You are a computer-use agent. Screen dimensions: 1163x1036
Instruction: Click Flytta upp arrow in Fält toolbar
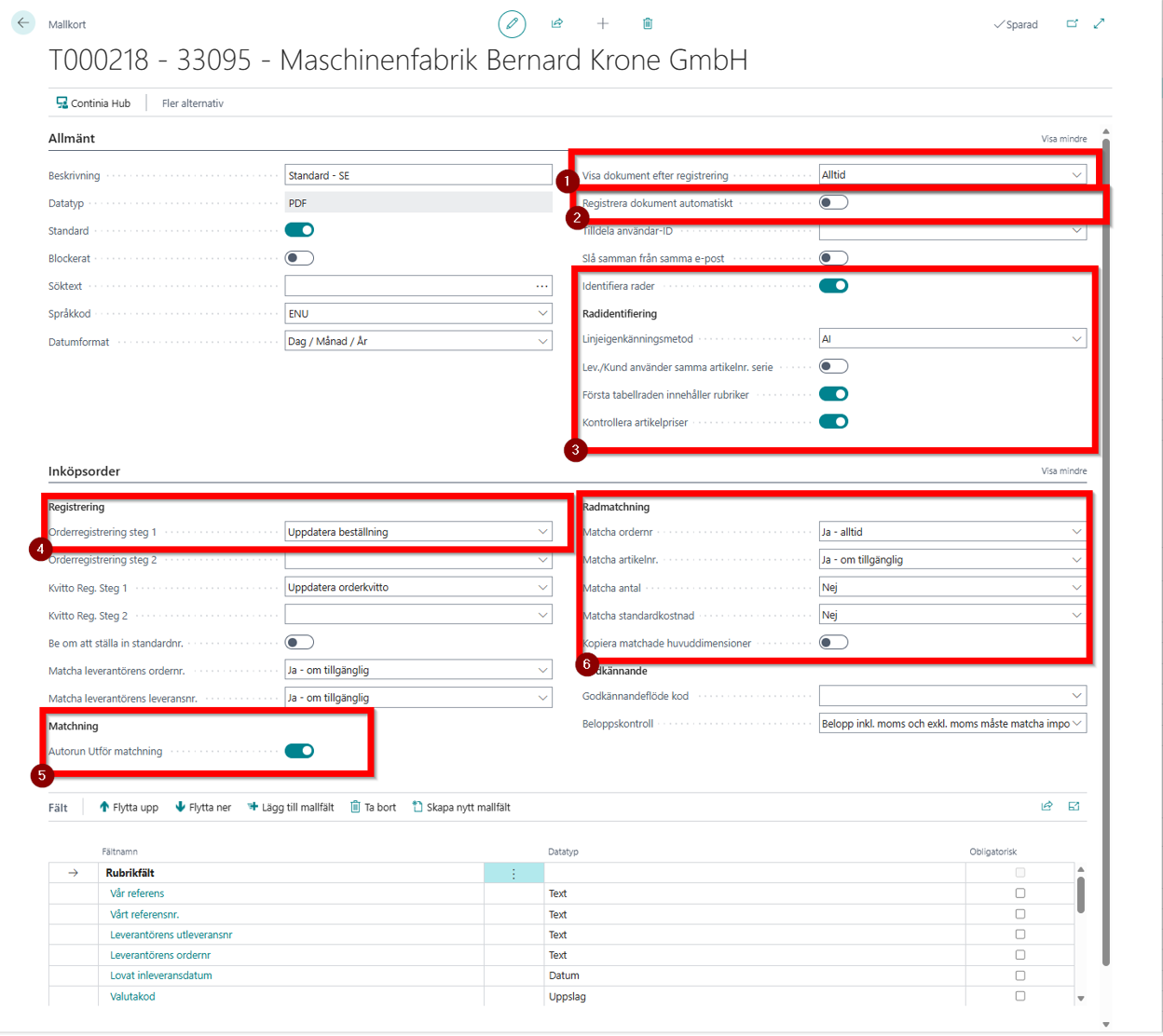(x=129, y=808)
